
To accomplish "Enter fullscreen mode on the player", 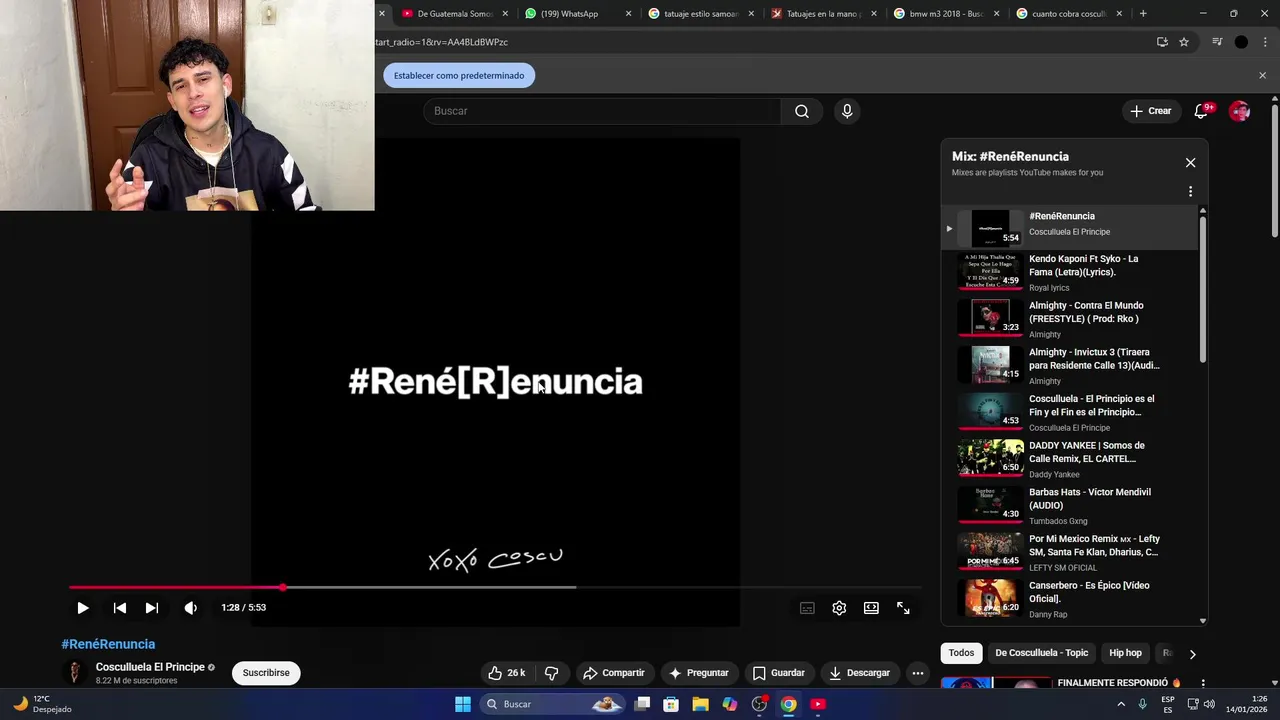I will (x=903, y=608).
